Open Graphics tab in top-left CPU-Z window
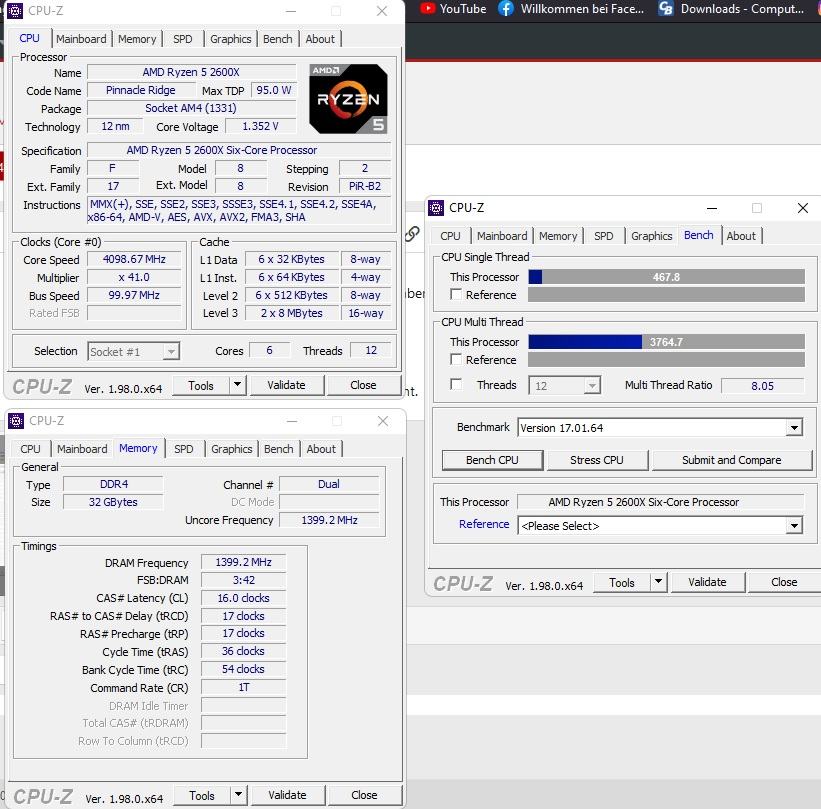The image size is (821, 809). tap(230, 39)
